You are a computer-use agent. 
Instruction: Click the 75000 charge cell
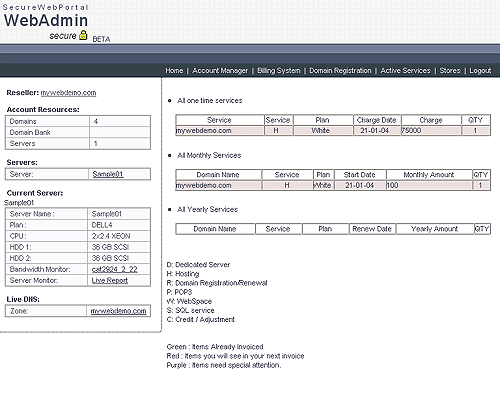coord(431,131)
